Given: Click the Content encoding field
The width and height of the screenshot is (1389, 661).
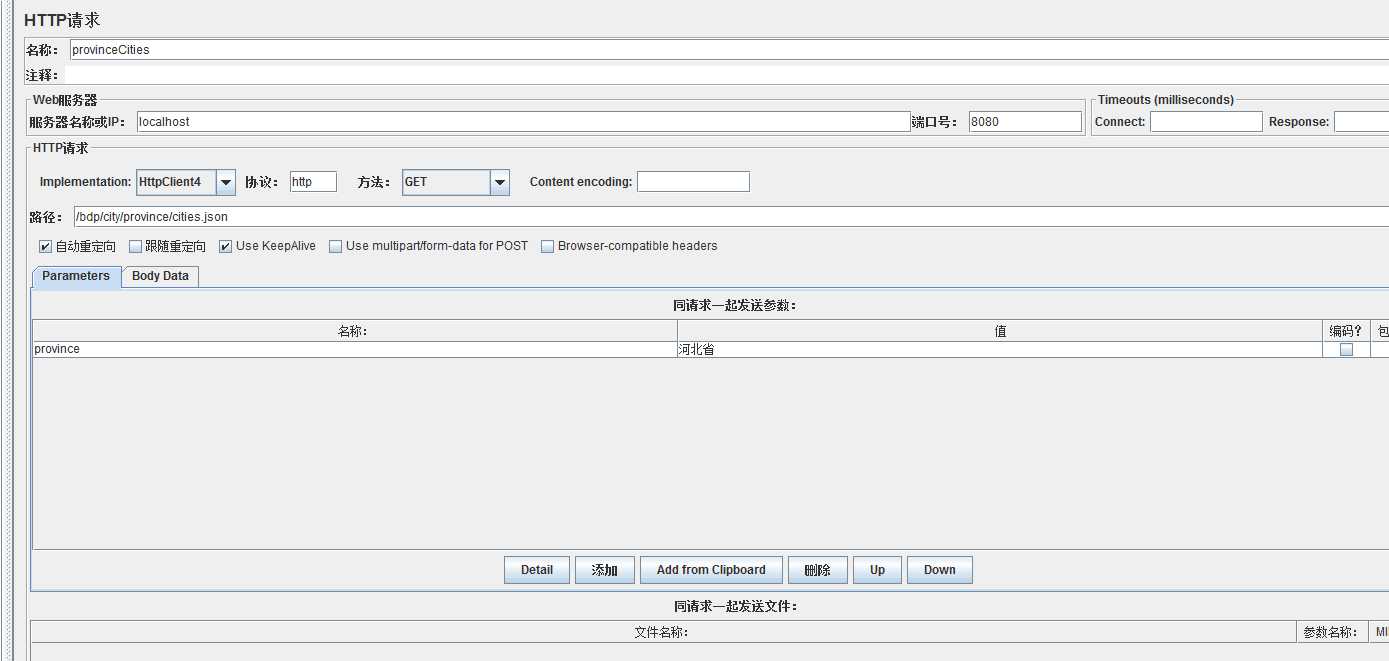Looking at the screenshot, I should pos(693,182).
